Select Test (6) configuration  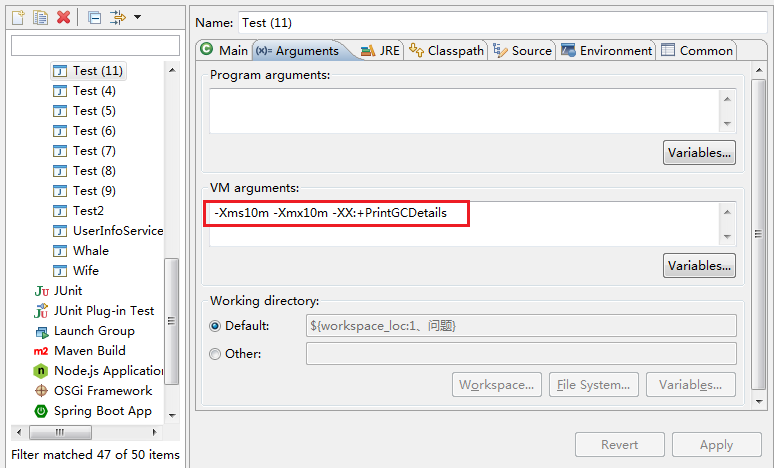84,131
